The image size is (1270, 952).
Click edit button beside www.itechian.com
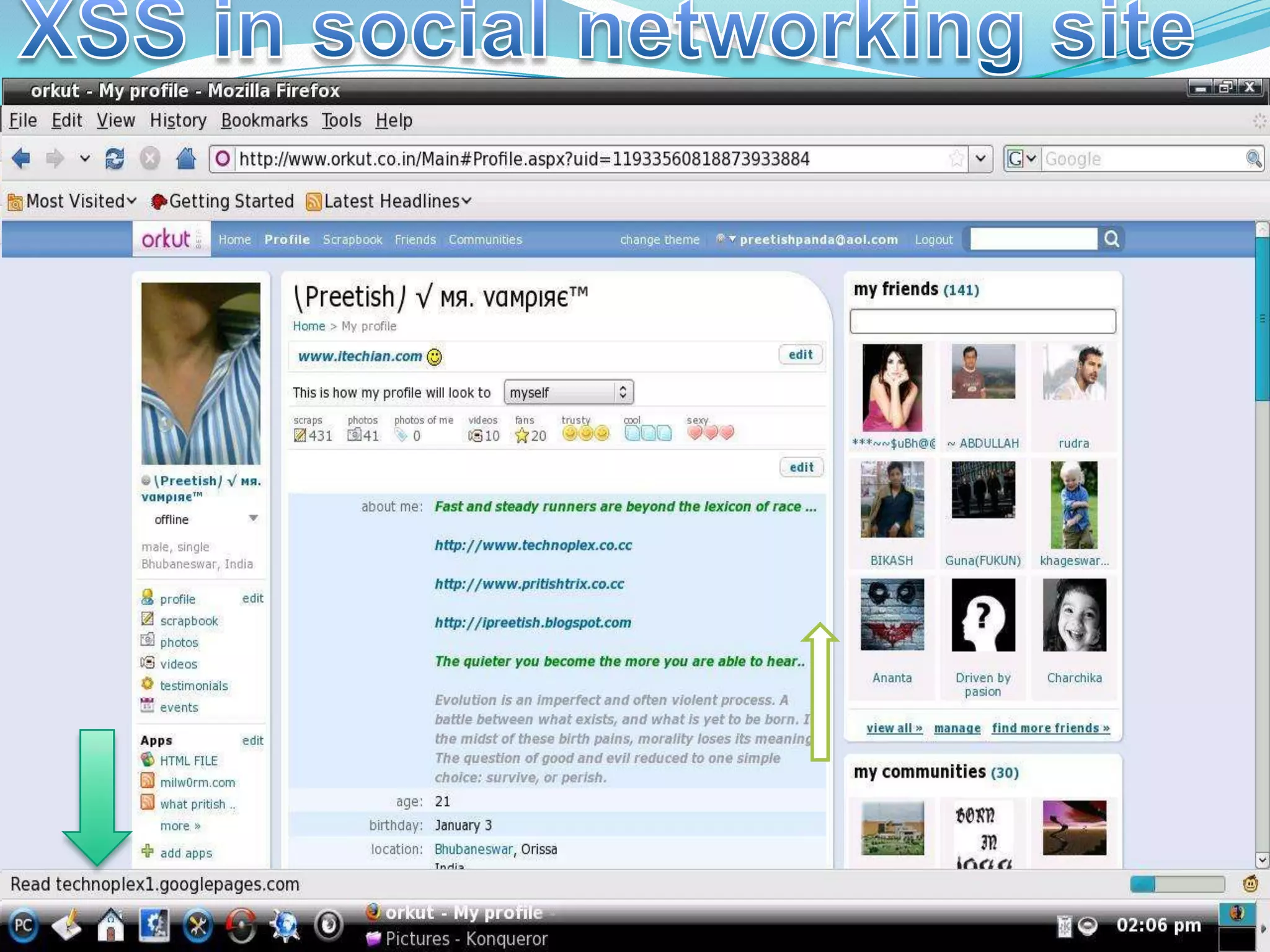pyautogui.click(x=800, y=355)
